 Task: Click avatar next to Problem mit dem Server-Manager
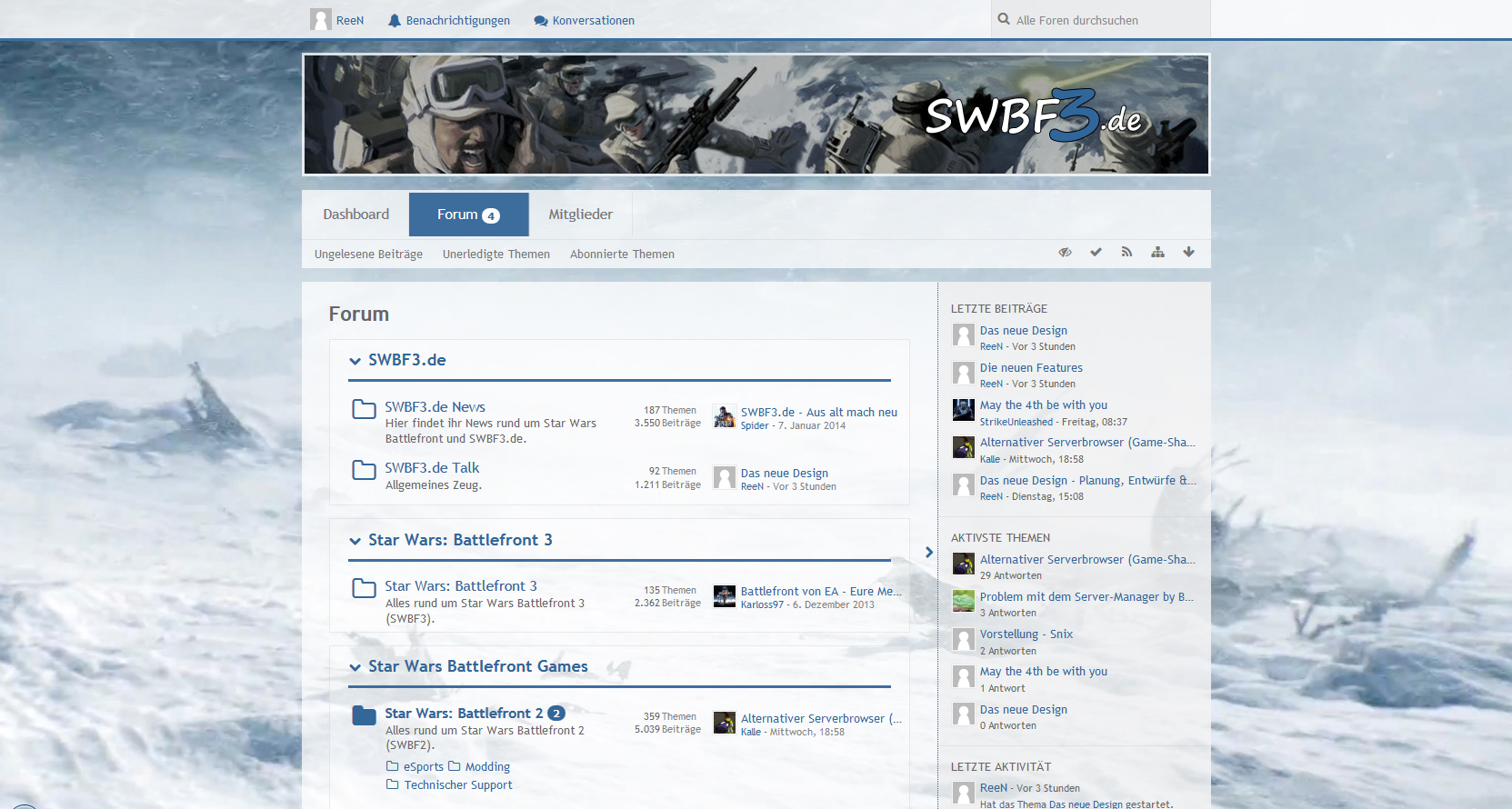tap(964, 602)
